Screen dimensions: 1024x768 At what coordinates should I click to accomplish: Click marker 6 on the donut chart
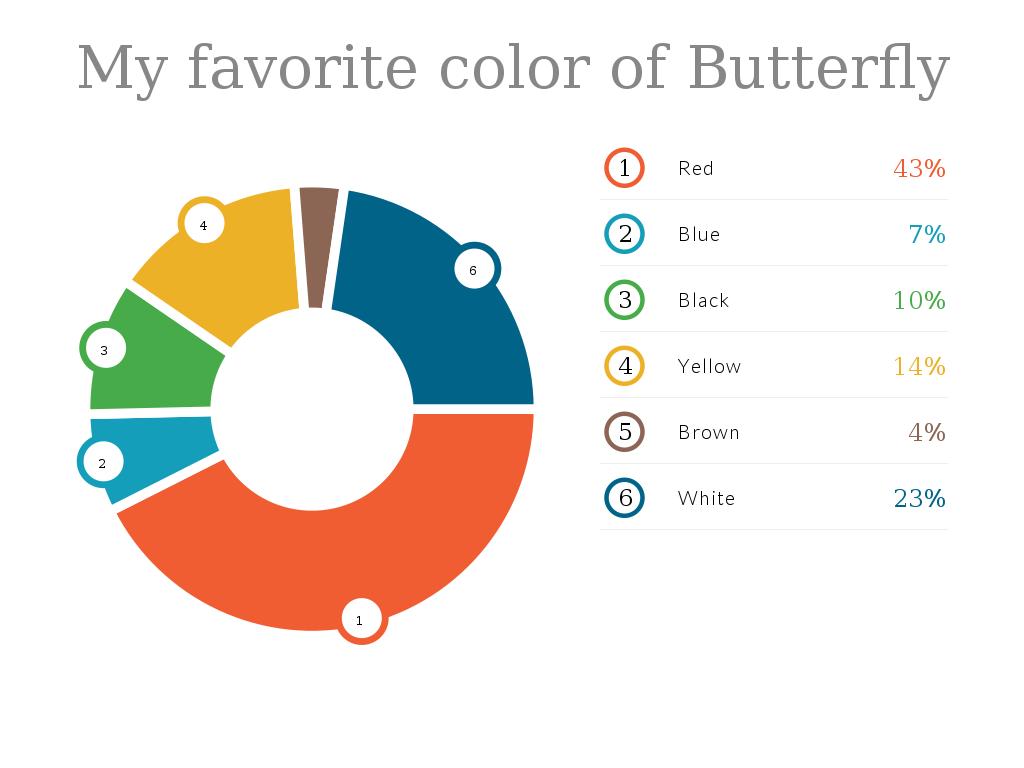point(474,269)
